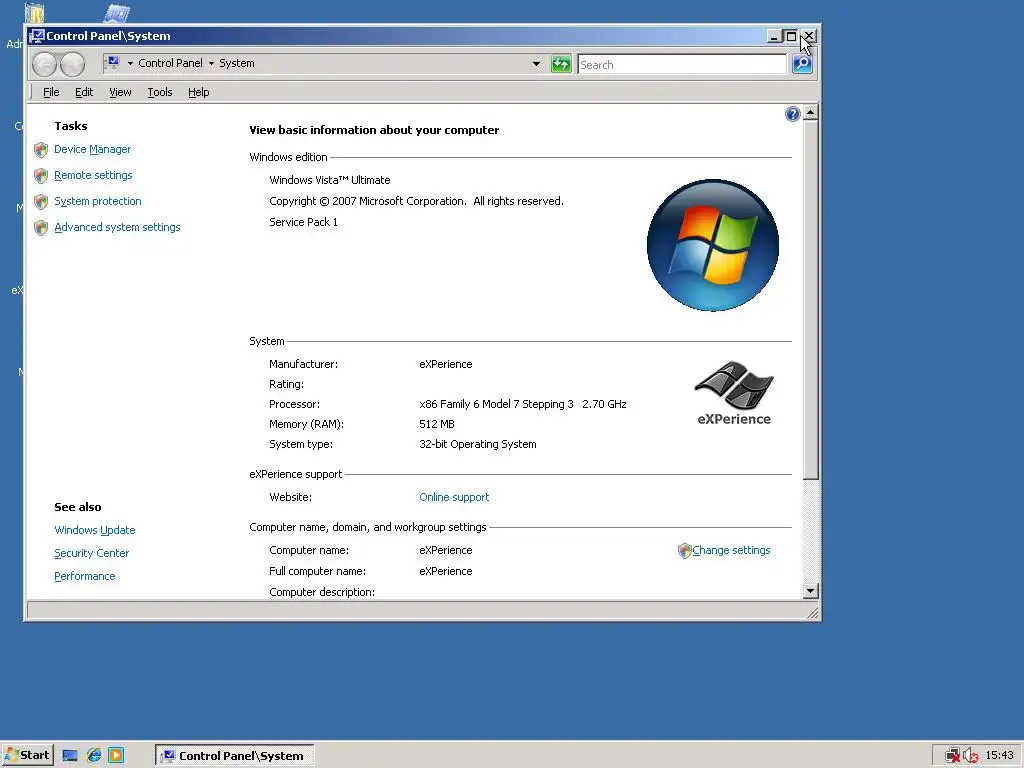Screen dimensions: 1024x768
Task: Click inside the Search box
Action: point(682,65)
